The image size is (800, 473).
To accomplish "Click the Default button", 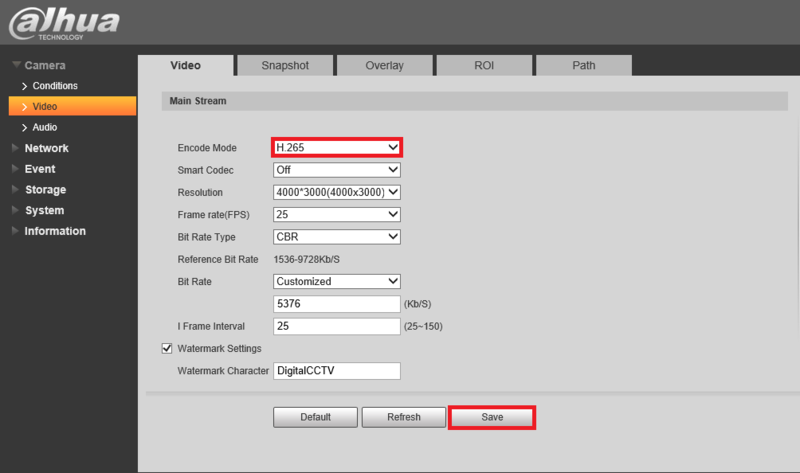I will click(315, 417).
